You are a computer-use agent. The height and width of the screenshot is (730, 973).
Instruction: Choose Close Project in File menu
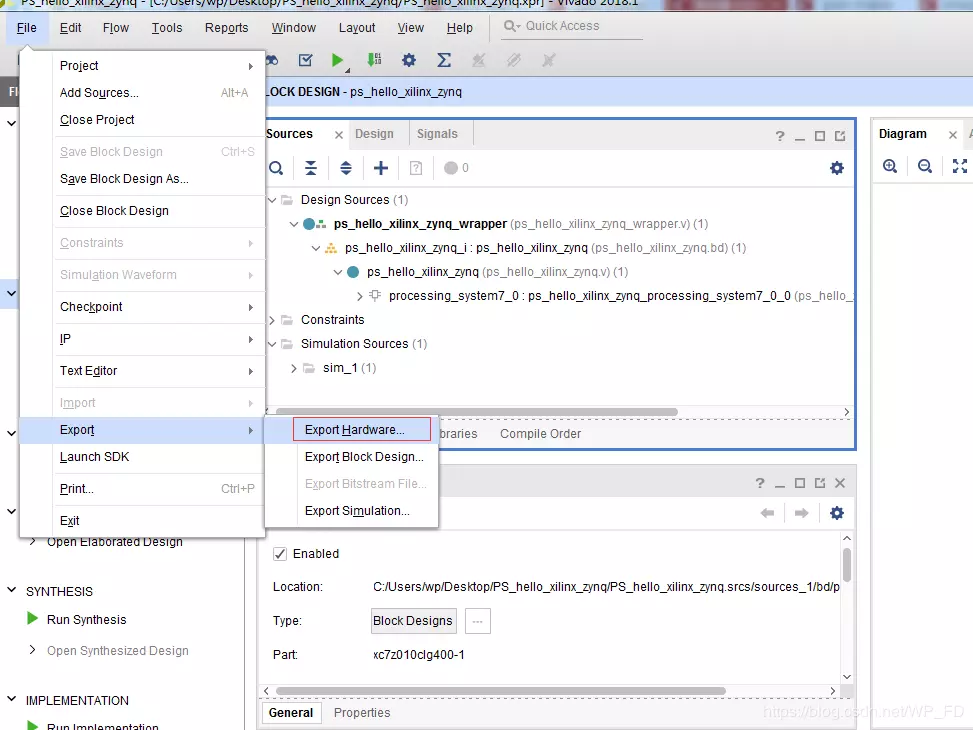pos(97,120)
